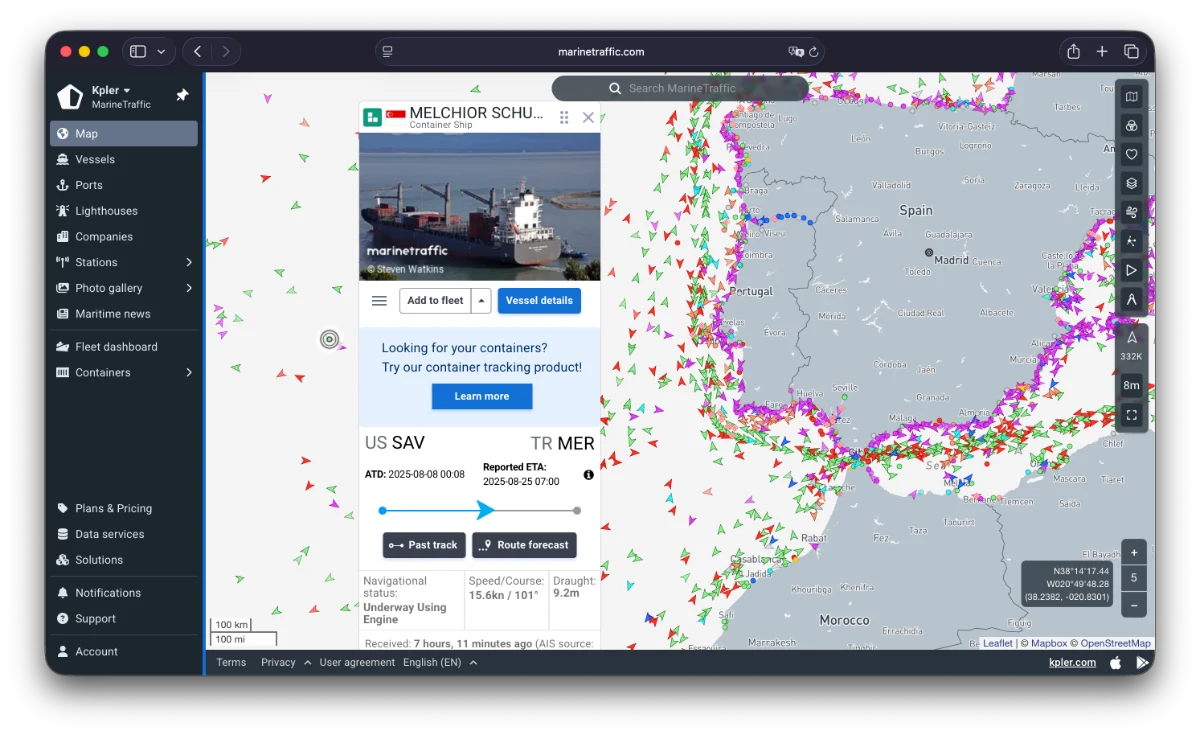This screenshot has height=735, width=1200.
Task: Open the map layers stack icon
Action: [1131, 183]
